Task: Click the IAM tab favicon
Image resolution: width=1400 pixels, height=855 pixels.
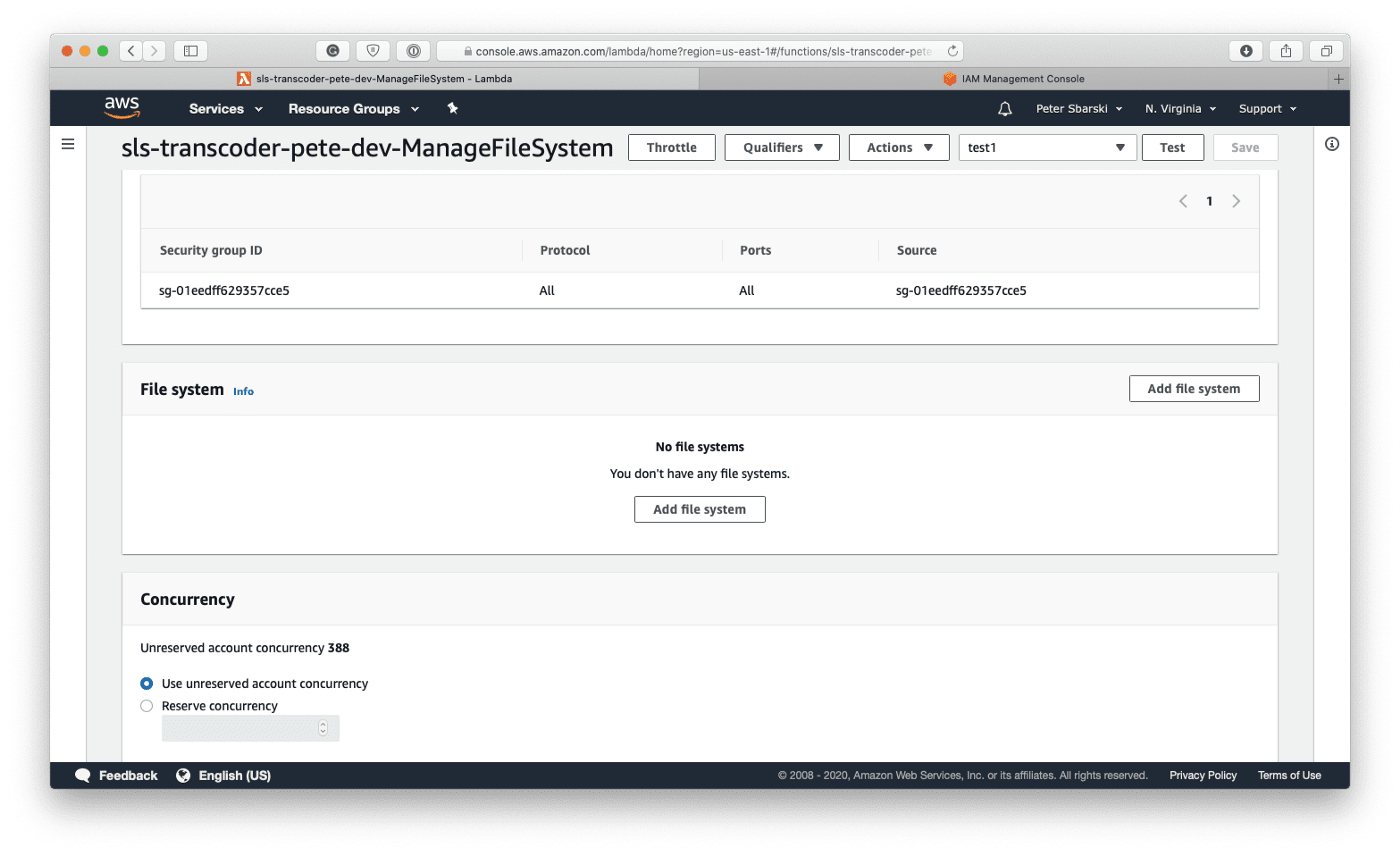Action: (x=950, y=78)
